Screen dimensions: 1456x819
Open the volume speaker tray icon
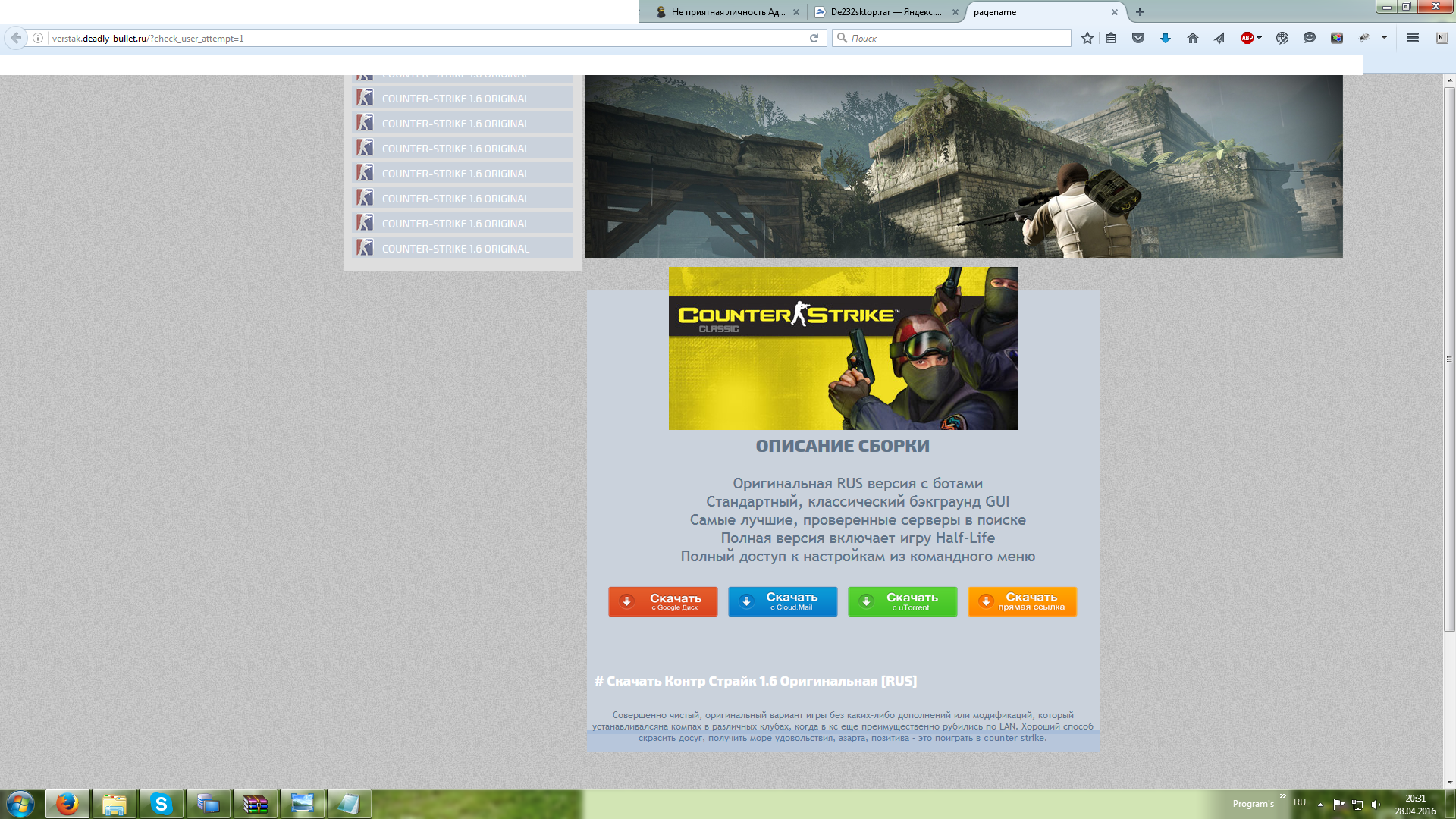(1376, 804)
